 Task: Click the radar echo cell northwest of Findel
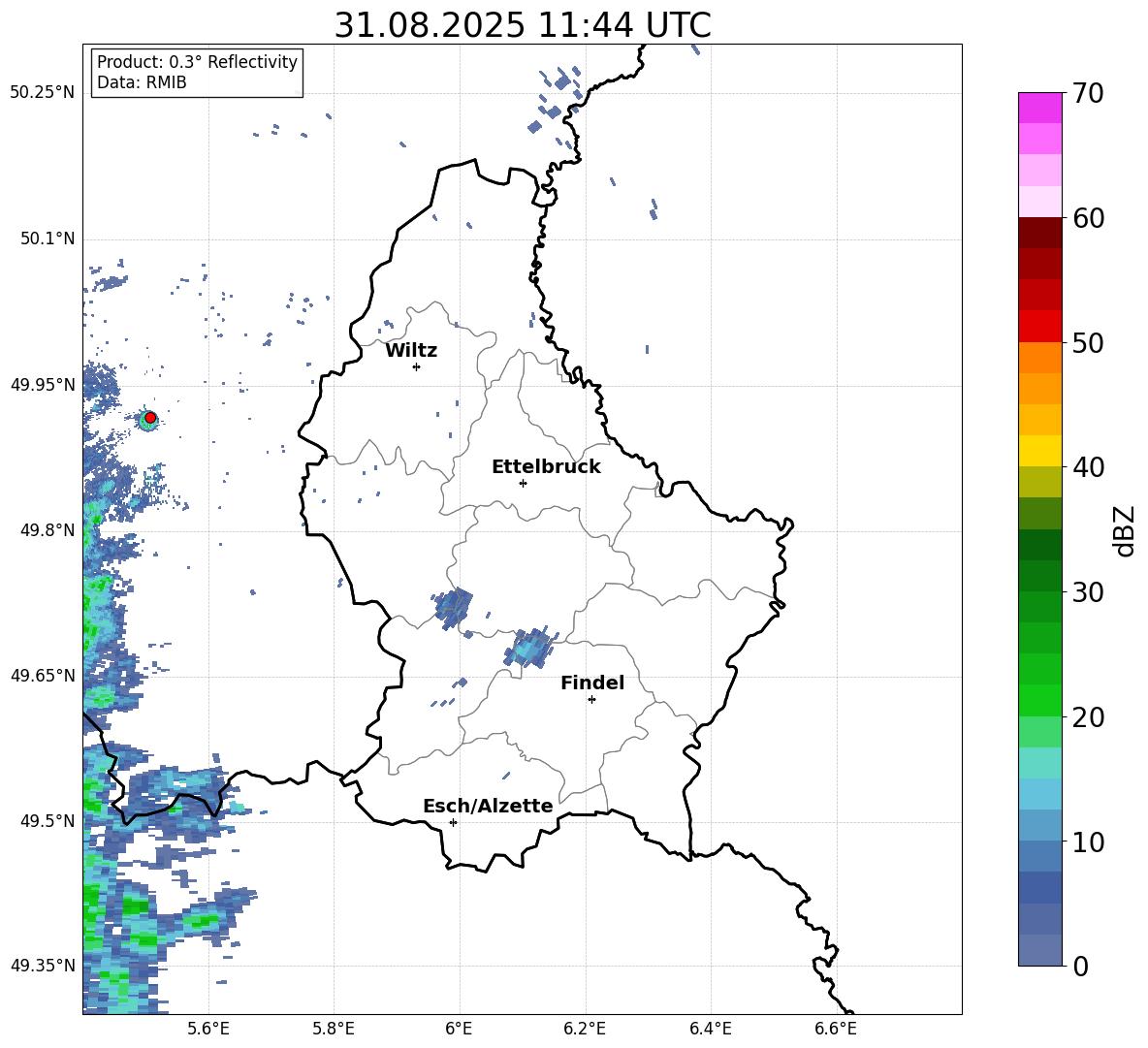tap(528, 648)
